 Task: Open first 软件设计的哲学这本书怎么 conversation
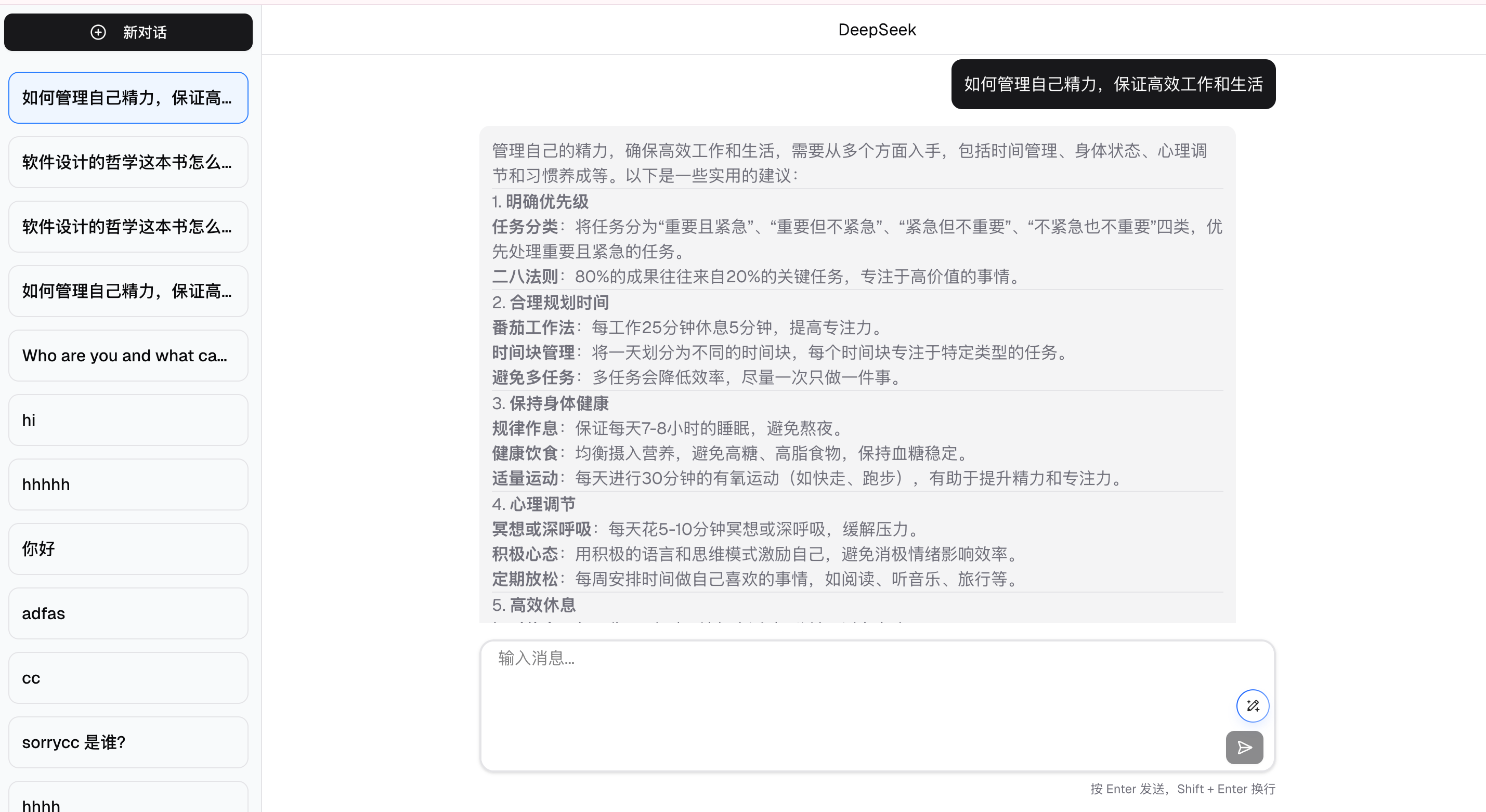click(128, 162)
